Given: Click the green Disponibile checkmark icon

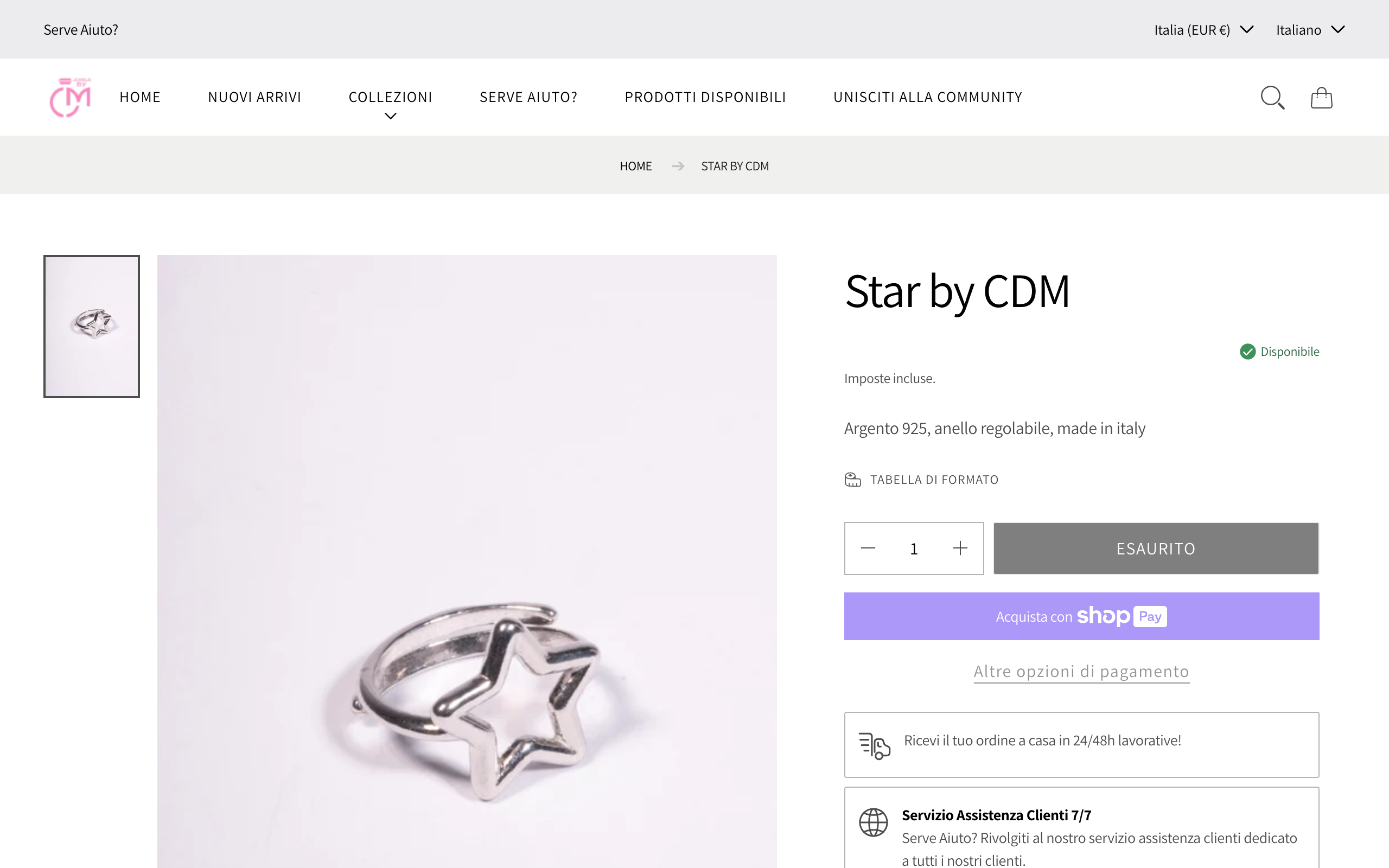Looking at the screenshot, I should click(1247, 352).
